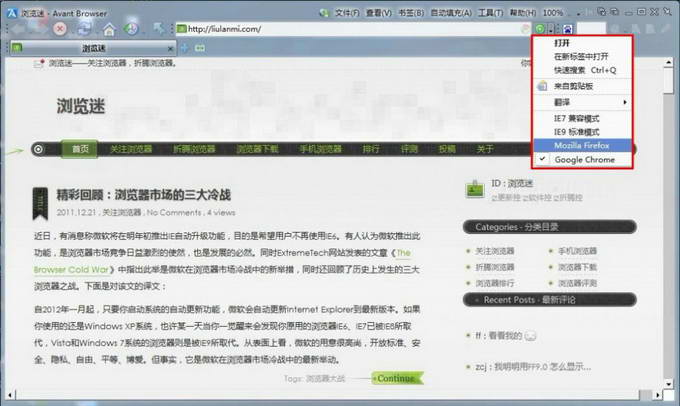Screen dimensions: 680x406
Task: Click the vertical scrollbar down arrow
Action: pyautogui.click(x=668, y=384)
